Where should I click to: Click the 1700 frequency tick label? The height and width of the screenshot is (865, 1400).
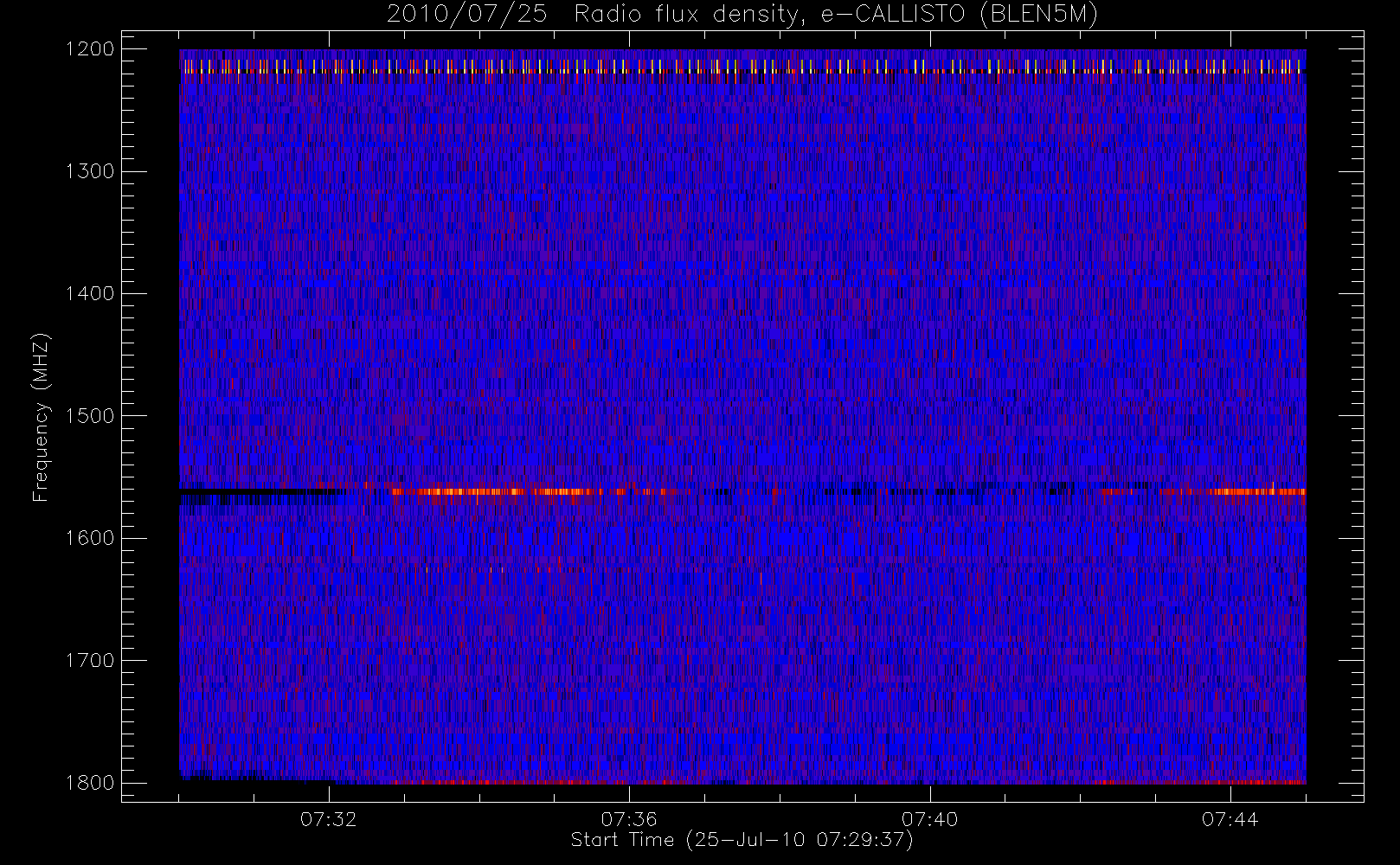90,660
